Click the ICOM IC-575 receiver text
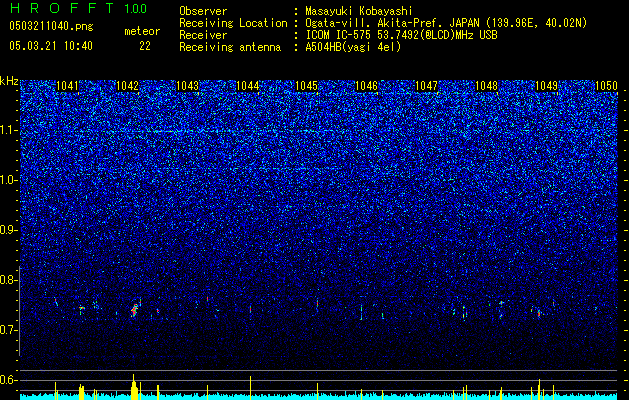Viewport: 629px width, 400px height. pos(401,35)
